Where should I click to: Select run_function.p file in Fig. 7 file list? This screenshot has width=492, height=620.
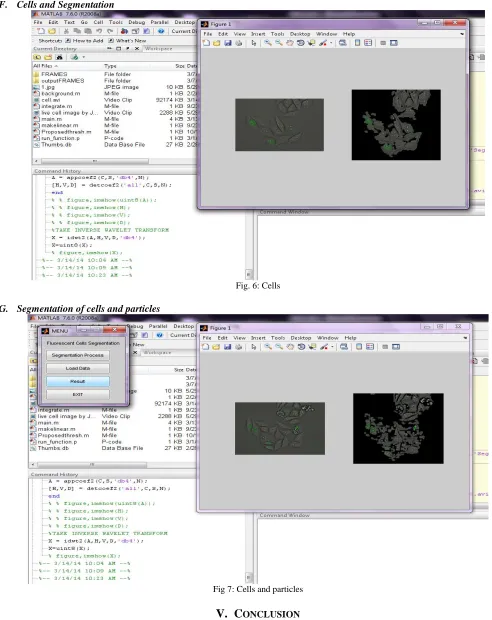click(x=113, y=442)
